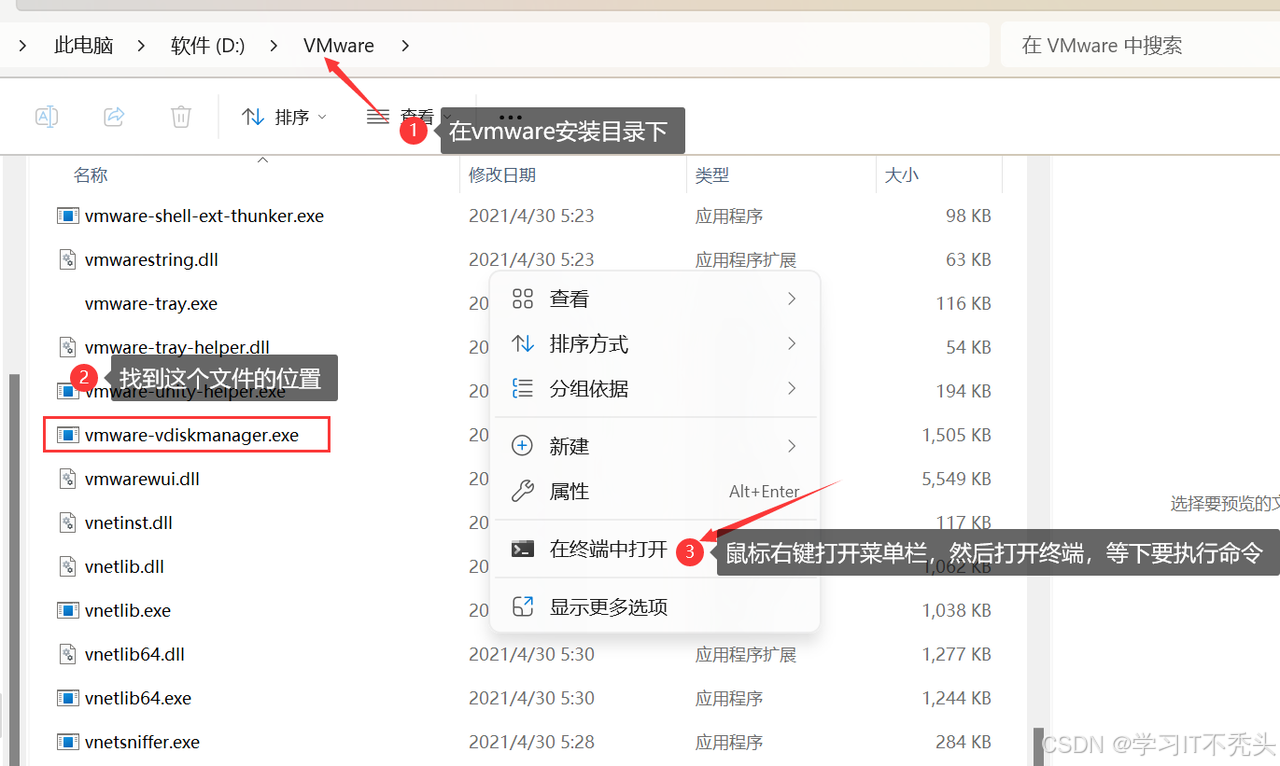Select file vnetlib64.exe
This screenshot has width=1280, height=766.
[x=138, y=698]
